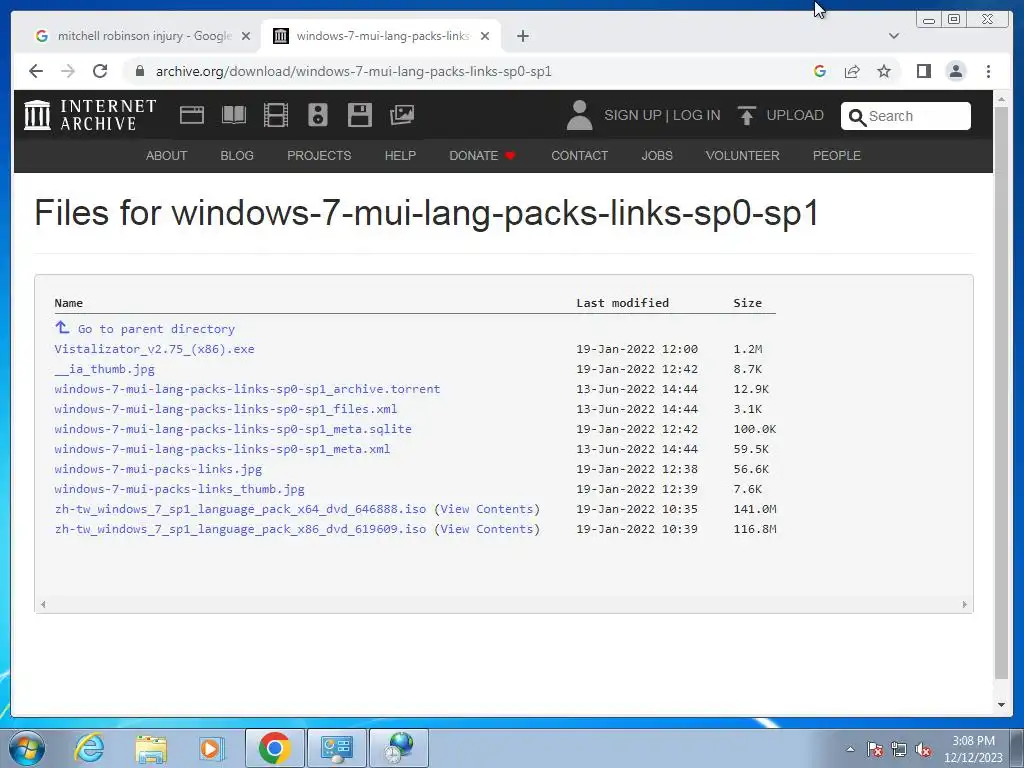The image size is (1024, 768).
Task: Click the browser forward arrow
Action: tap(68, 71)
